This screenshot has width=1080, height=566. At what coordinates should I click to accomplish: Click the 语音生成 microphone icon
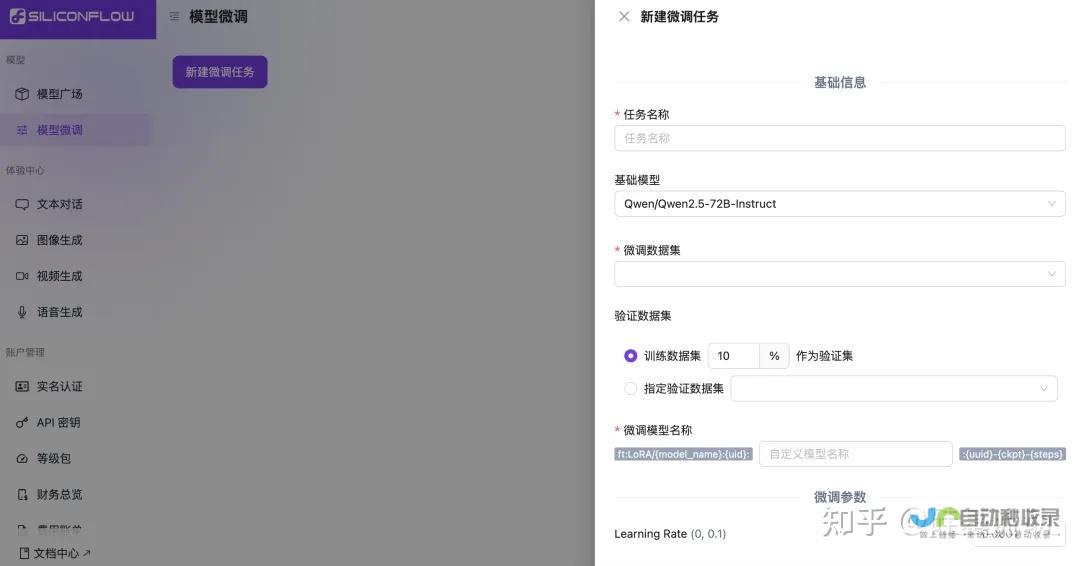click(22, 312)
